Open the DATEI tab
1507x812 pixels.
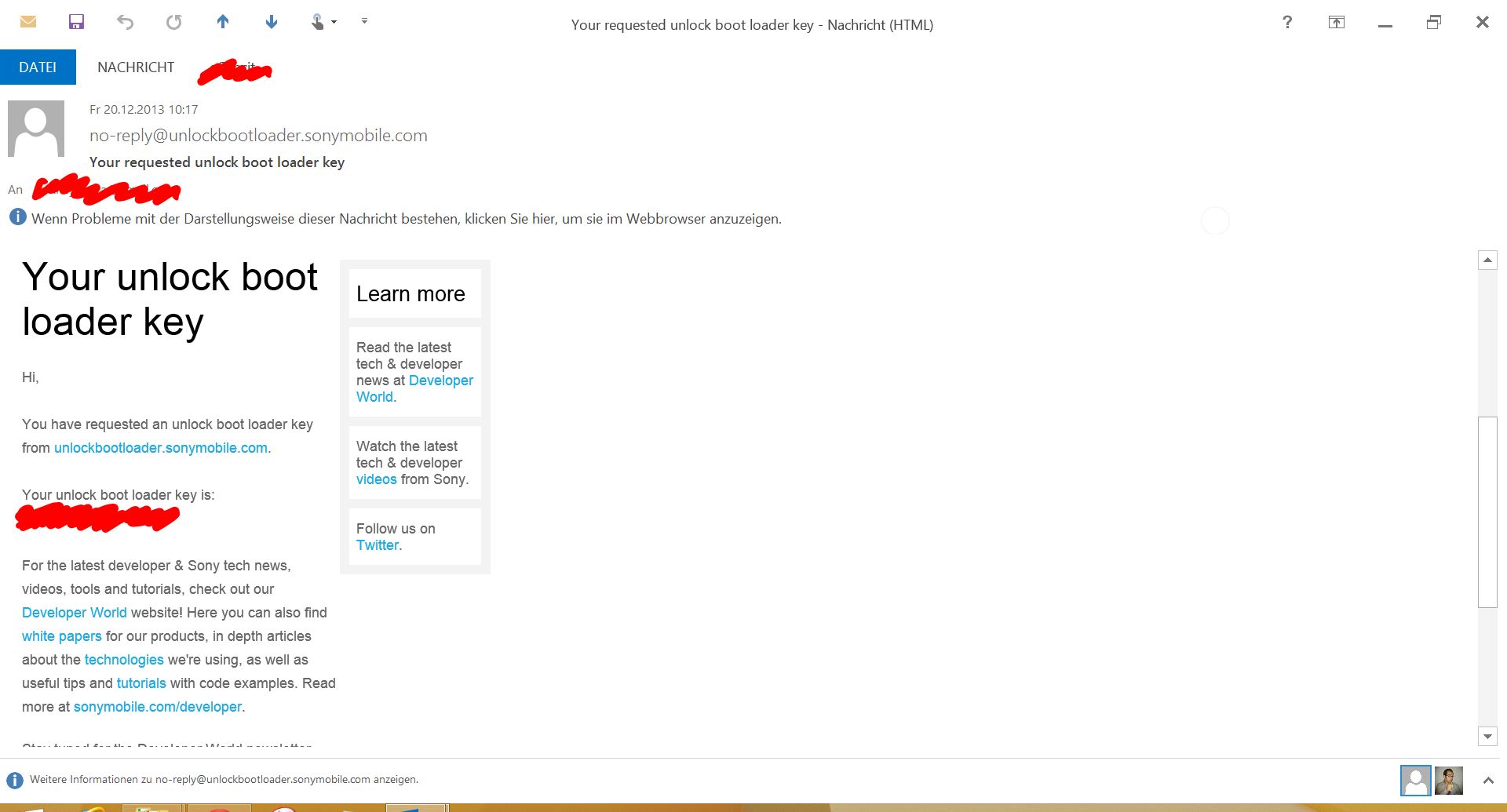38,67
